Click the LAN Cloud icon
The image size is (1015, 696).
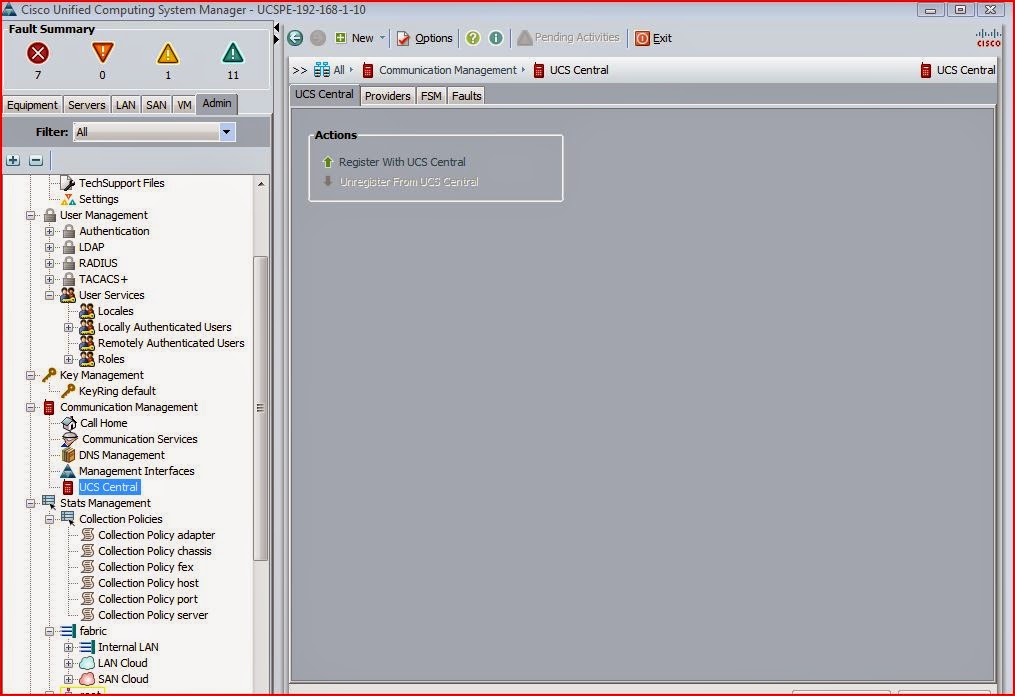coord(87,663)
